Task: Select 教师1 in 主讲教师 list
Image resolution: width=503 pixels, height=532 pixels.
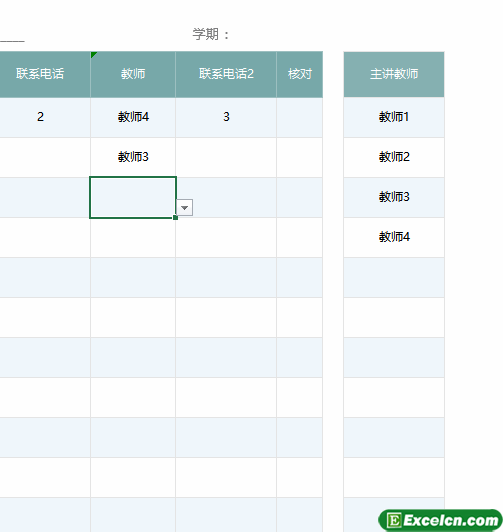Action: coord(394,117)
